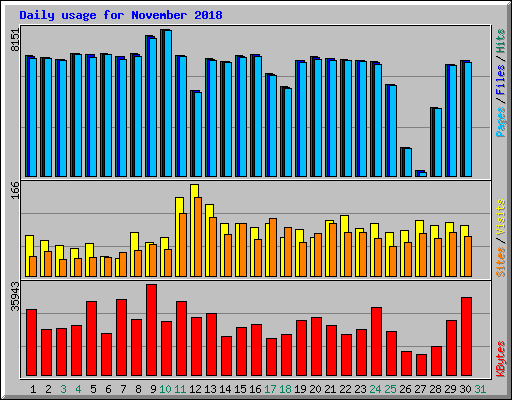Click day label 26 on the x-axis
Viewport: 512px width, 400px height.
pos(405,389)
